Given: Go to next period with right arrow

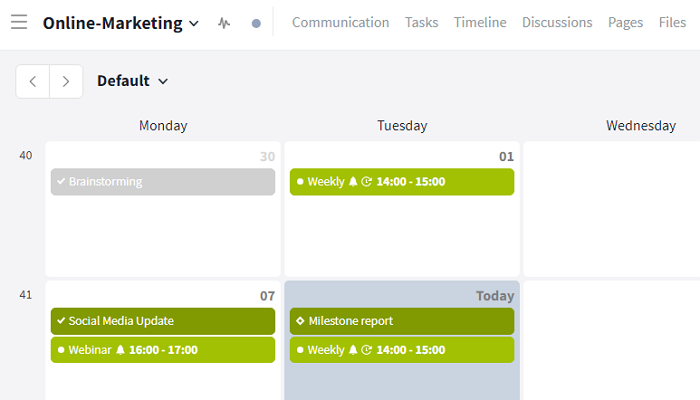Looking at the screenshot, I should pos(66,81).
